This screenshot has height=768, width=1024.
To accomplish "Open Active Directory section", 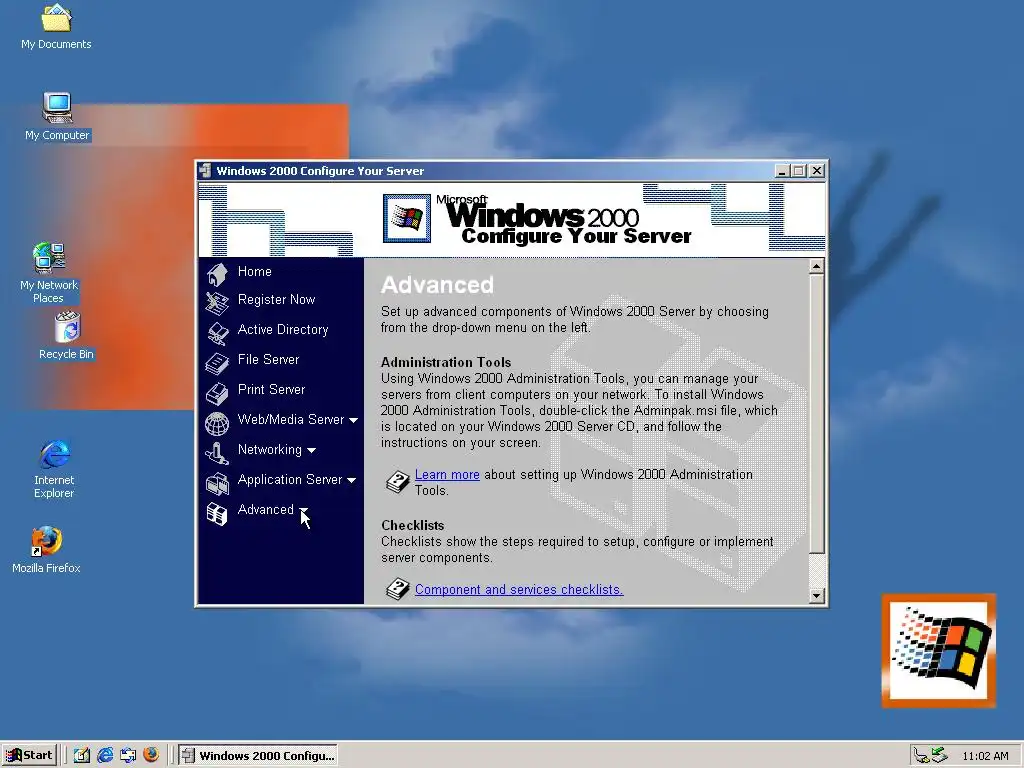I will (x=283, y=330).
